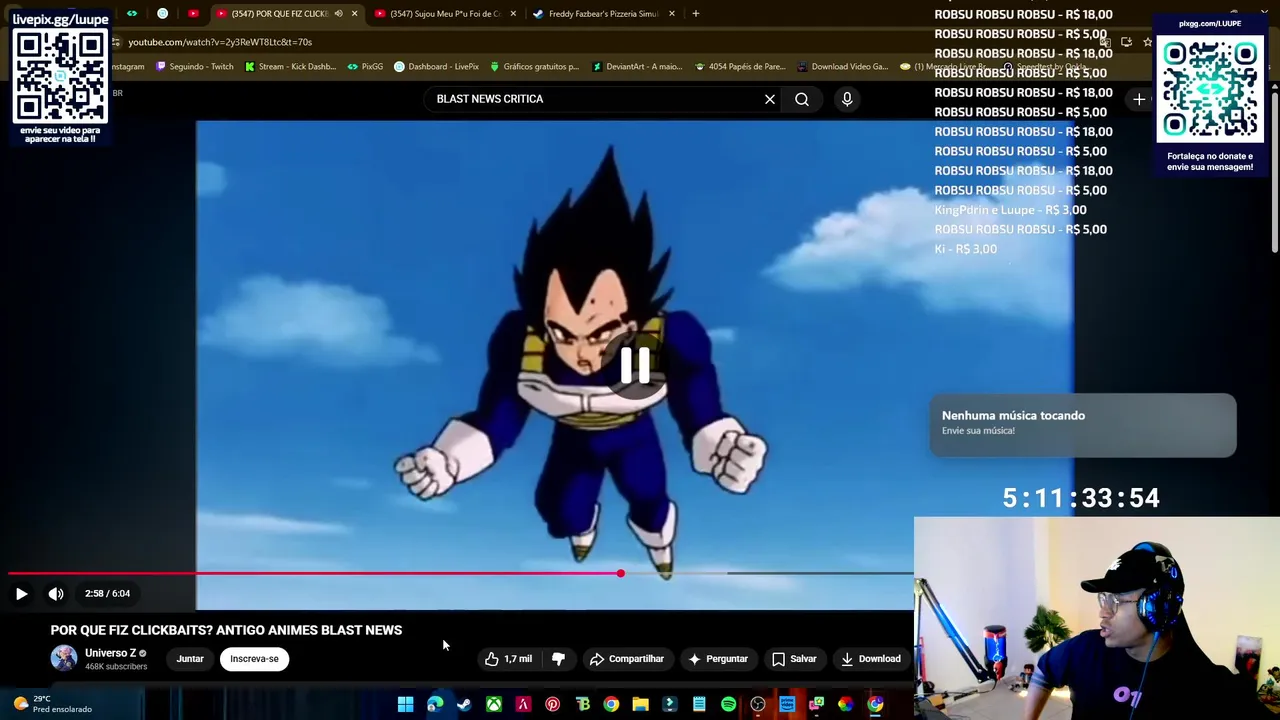The image size is (1280, 720).
Task: Seek to the unplayed part of the video progress bar
Action: coord(767,574)
